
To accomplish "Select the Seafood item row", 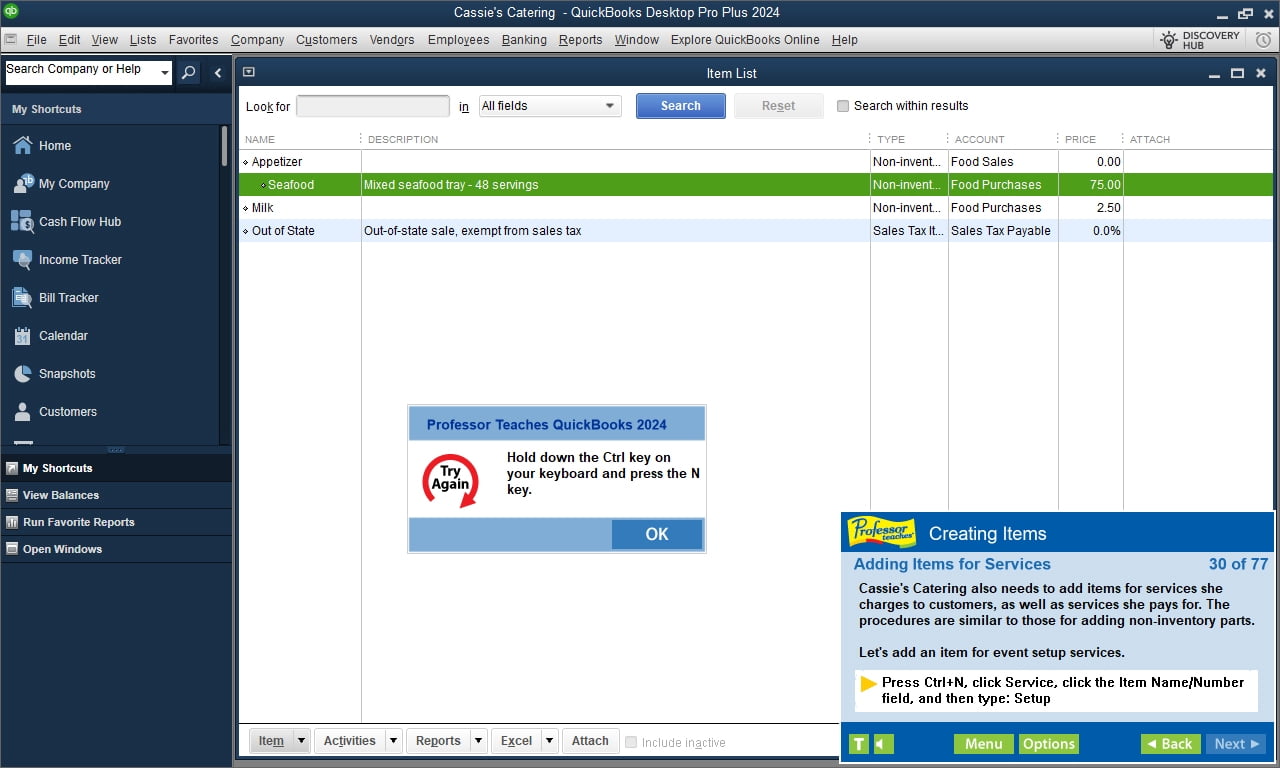I will point(756,185).
